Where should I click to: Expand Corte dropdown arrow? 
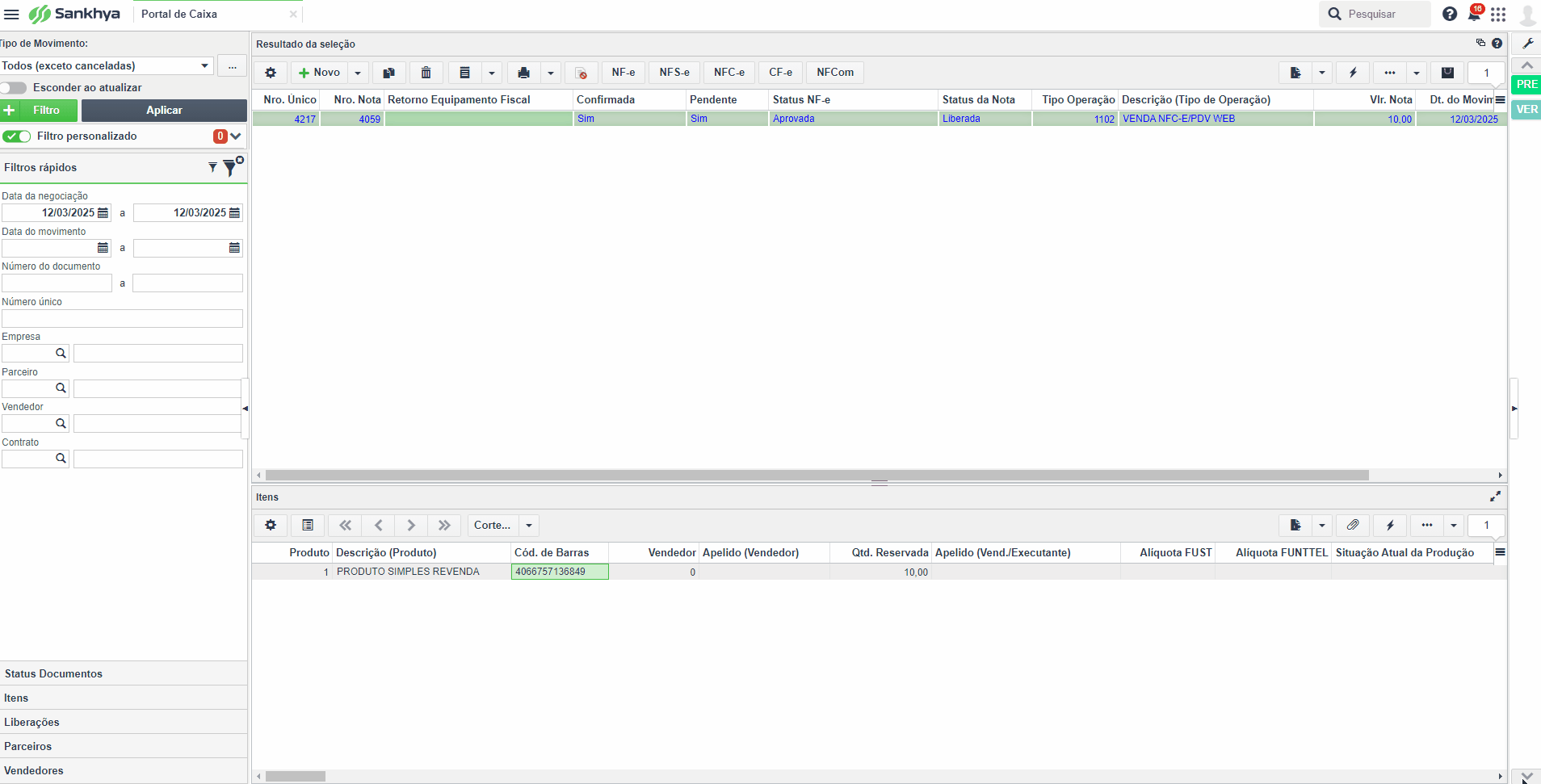point(529,525)
